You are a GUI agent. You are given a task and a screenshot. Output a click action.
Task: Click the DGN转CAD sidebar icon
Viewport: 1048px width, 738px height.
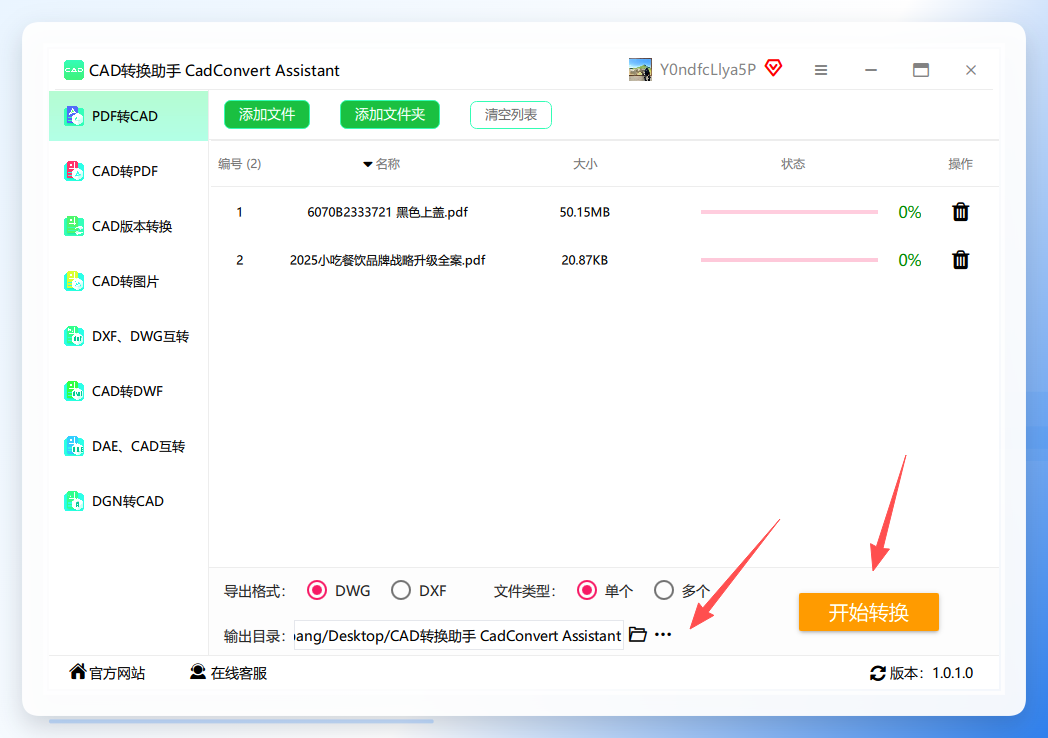point(74,501)
